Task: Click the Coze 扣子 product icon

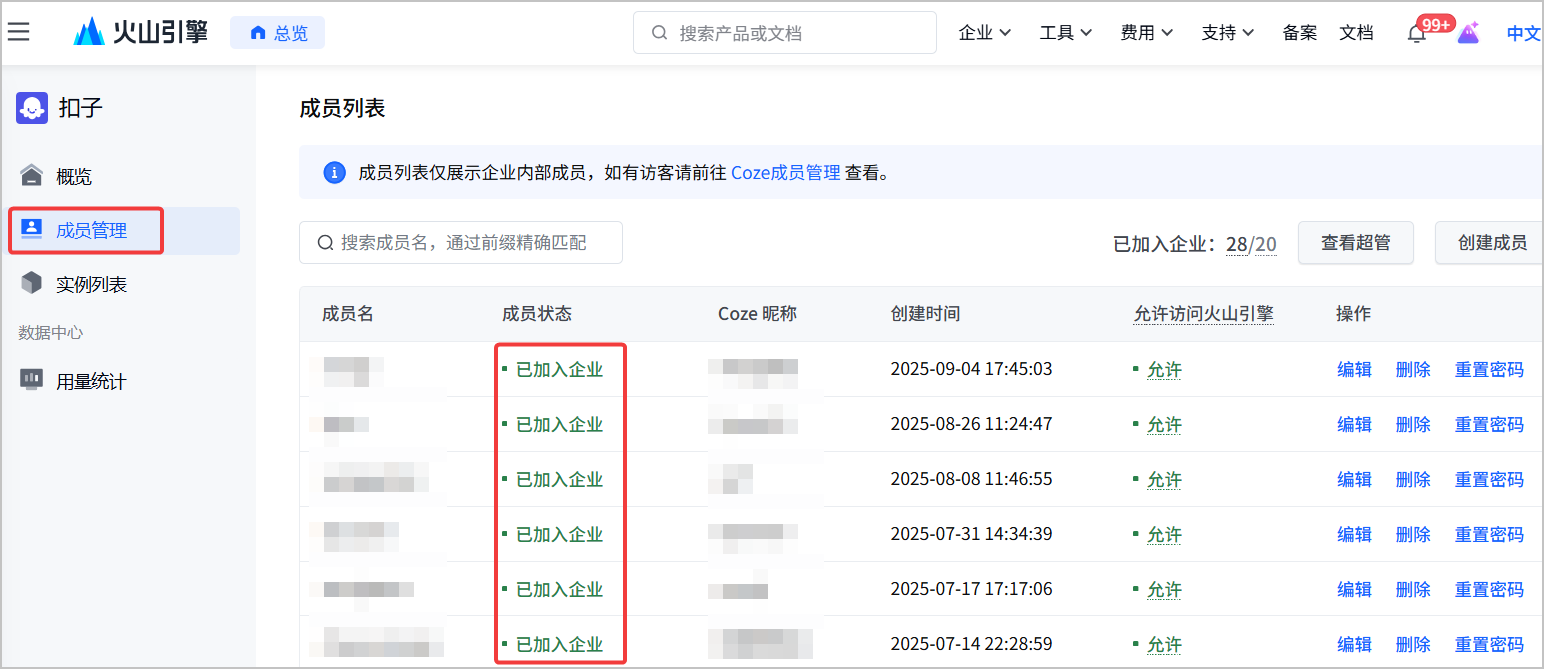Action: 32,108
